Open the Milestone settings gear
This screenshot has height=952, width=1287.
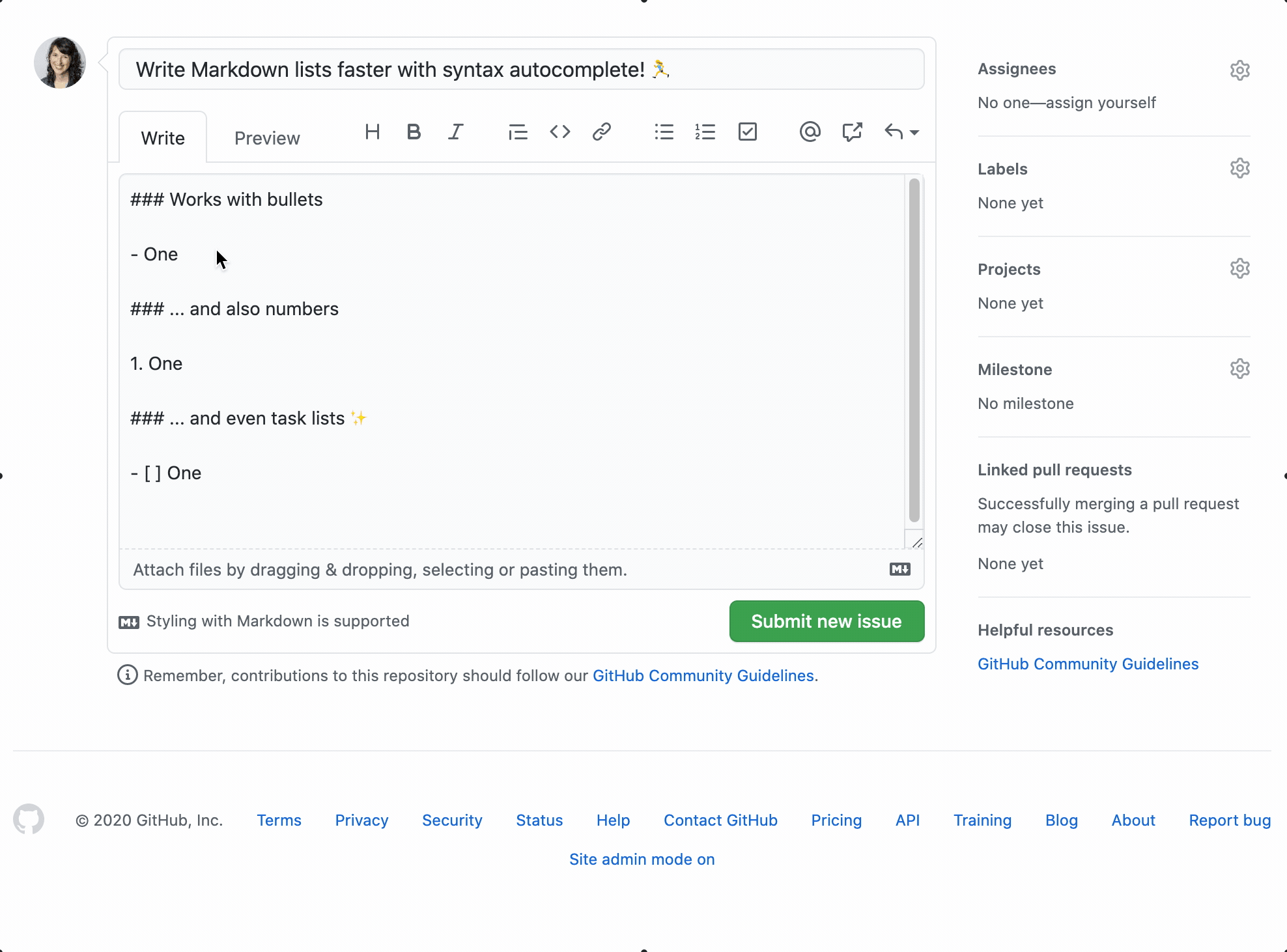[x=1239, y=369]
